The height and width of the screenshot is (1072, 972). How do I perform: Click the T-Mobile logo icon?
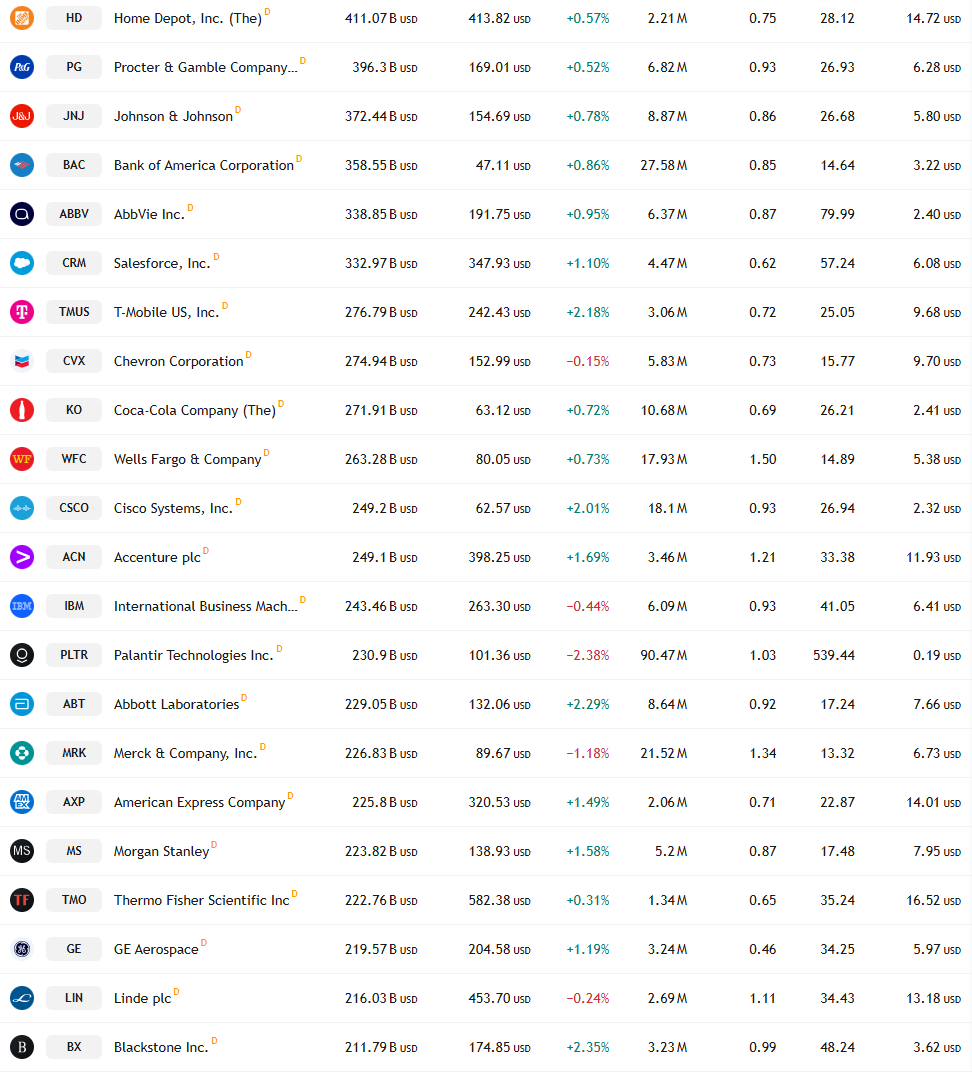tap(22, 312)
